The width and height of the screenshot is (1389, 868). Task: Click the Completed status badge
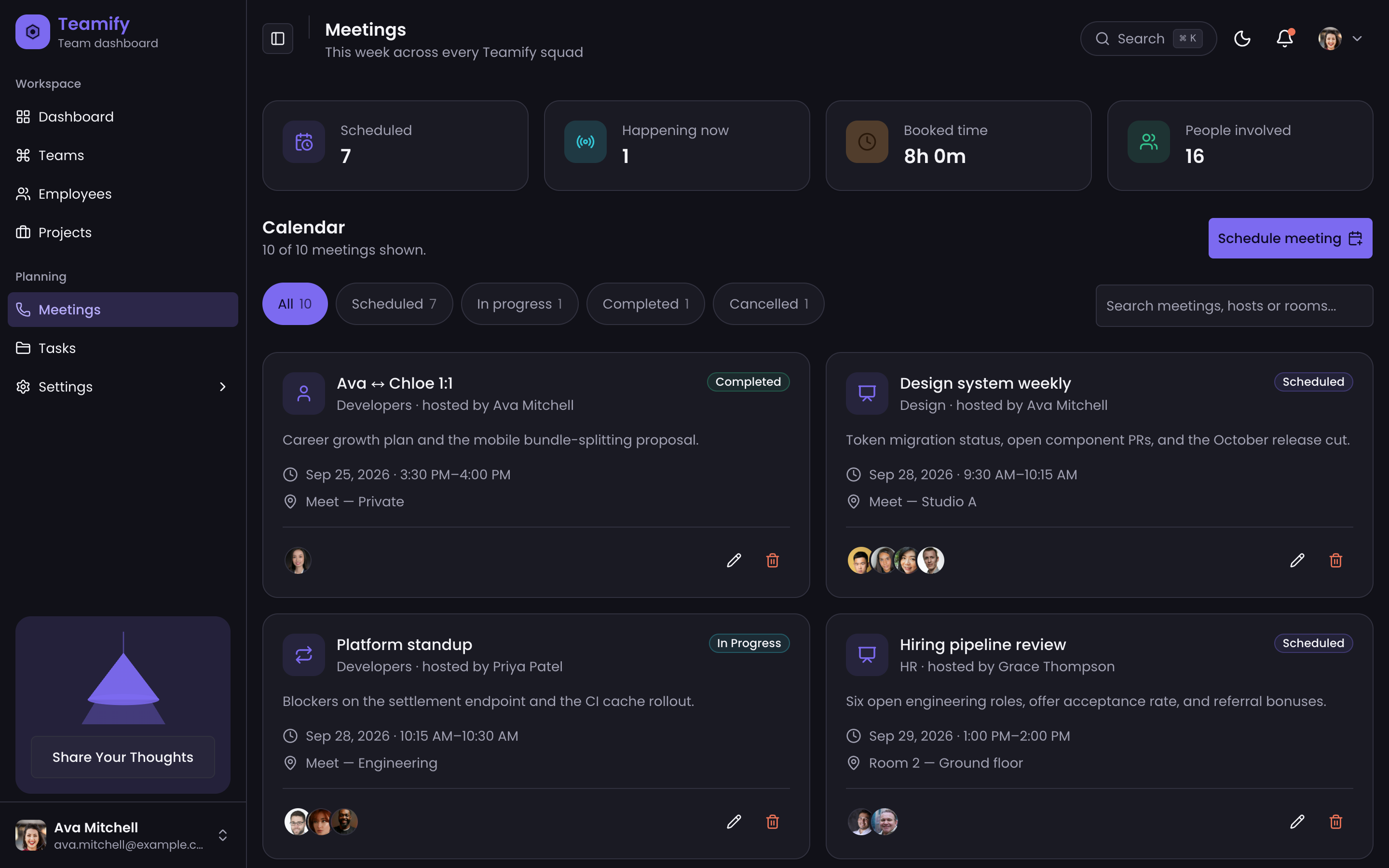tap(748, 382)
